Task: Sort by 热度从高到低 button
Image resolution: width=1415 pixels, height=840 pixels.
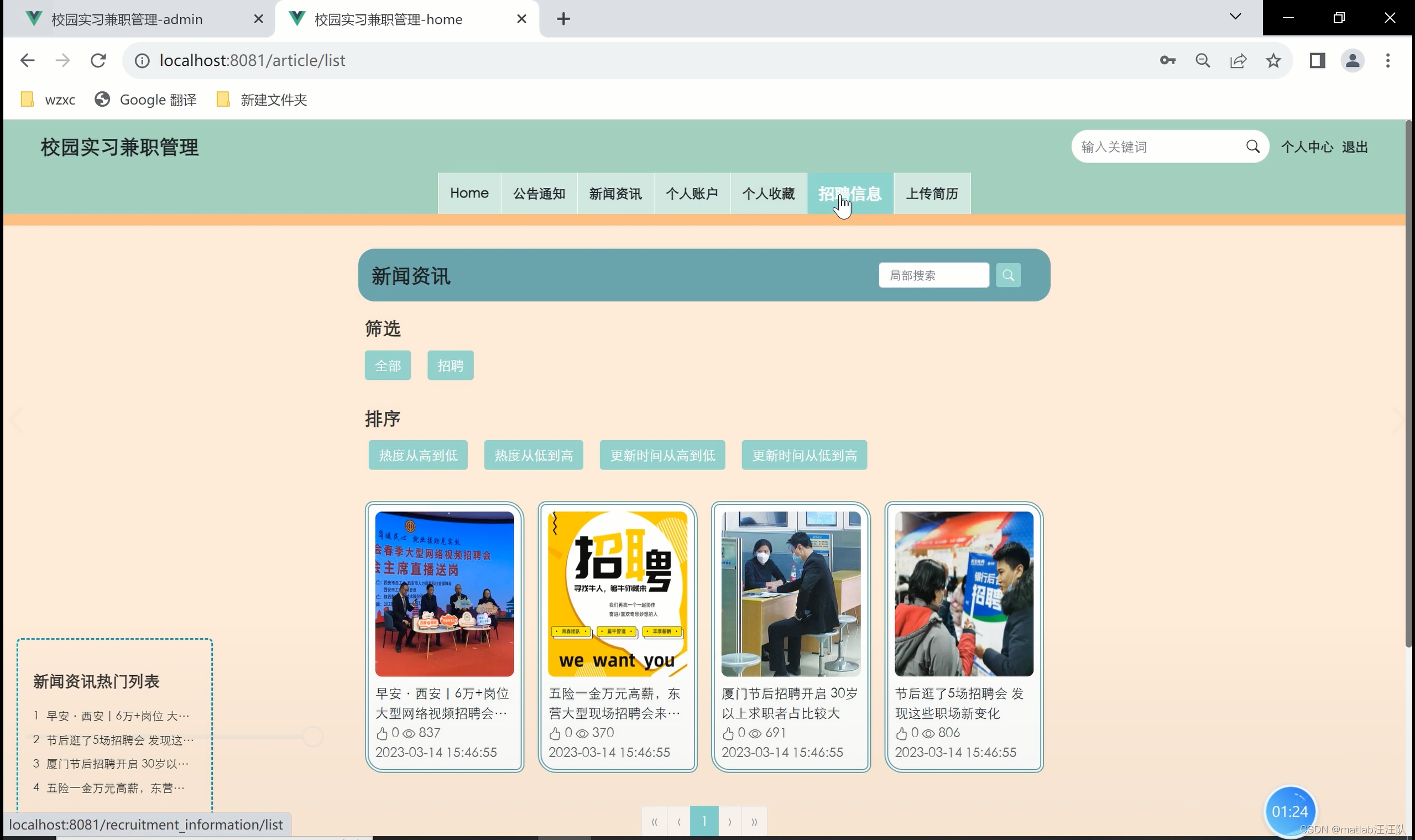Action: [417, 455]
